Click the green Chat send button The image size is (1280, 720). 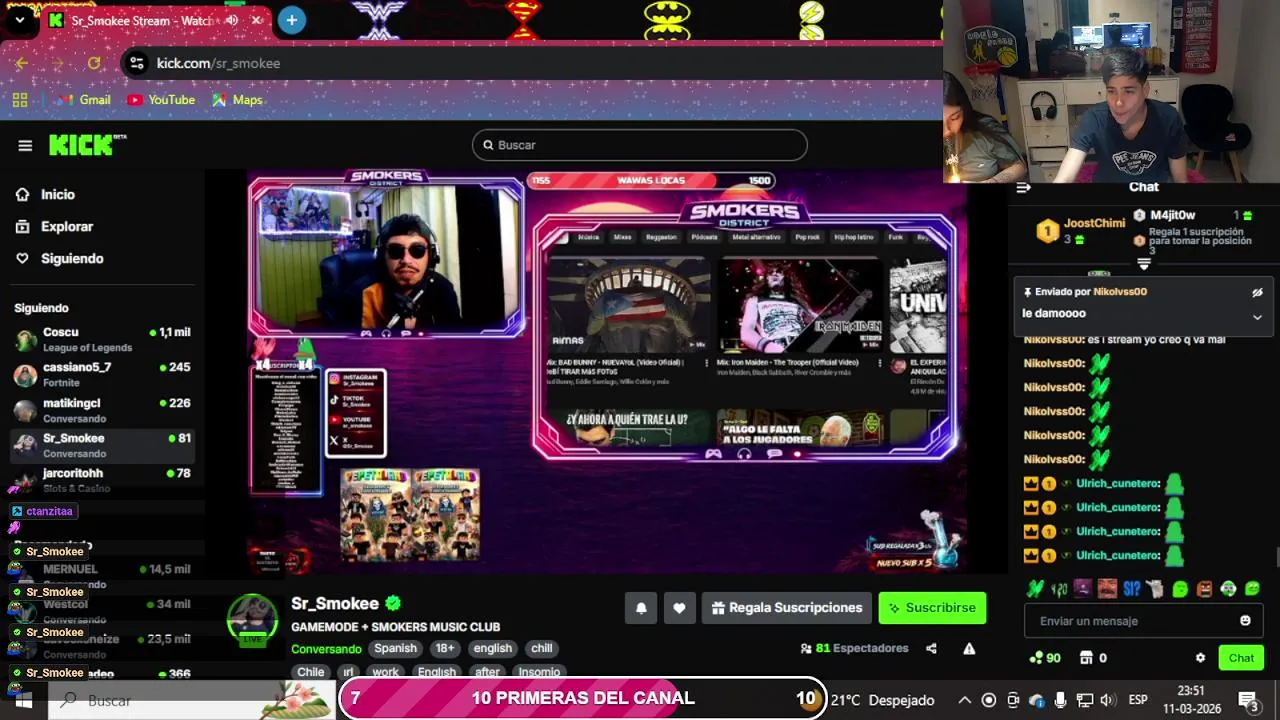1241,658
